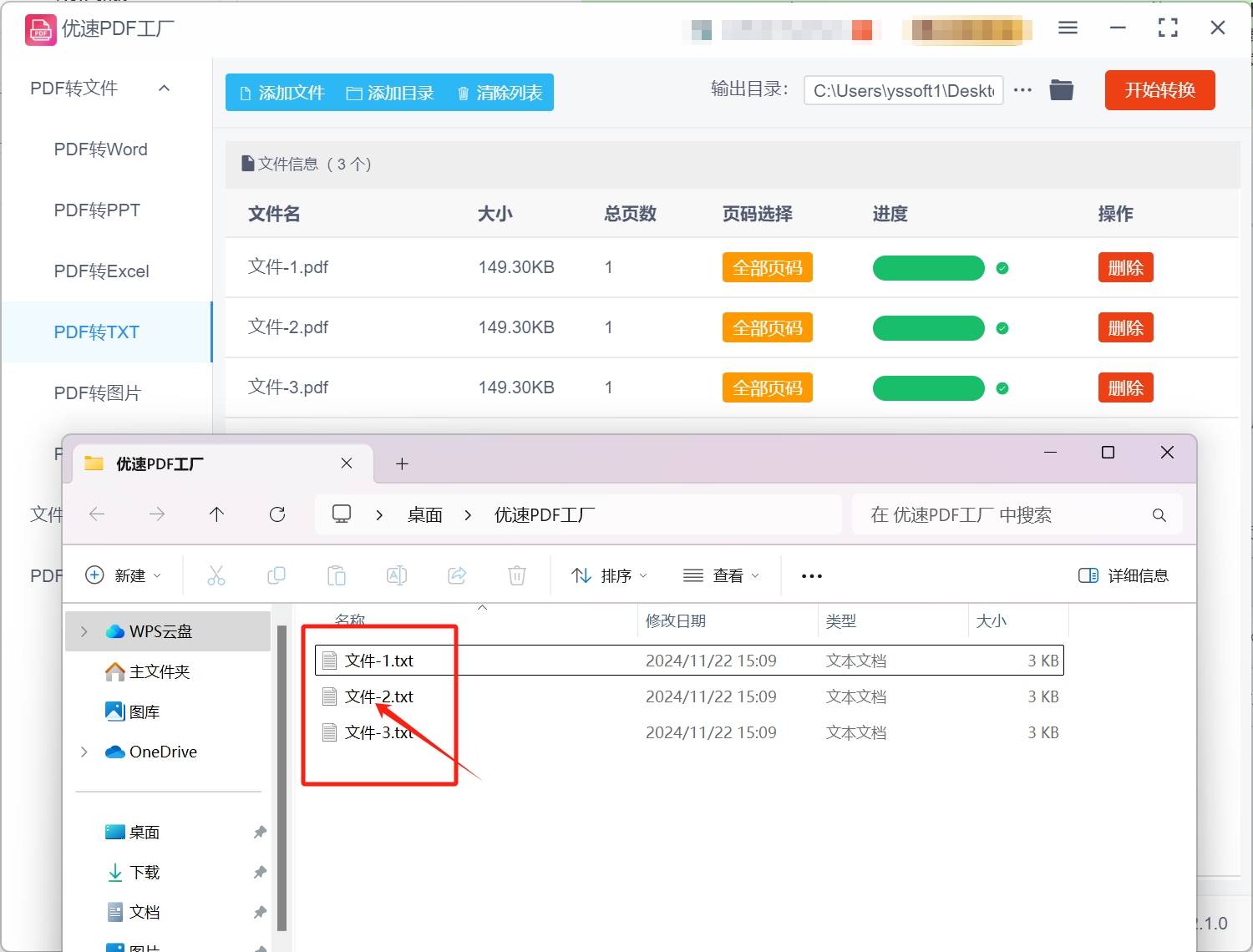Collapse the PDF转文件 sidebar section

coord(165,88)
